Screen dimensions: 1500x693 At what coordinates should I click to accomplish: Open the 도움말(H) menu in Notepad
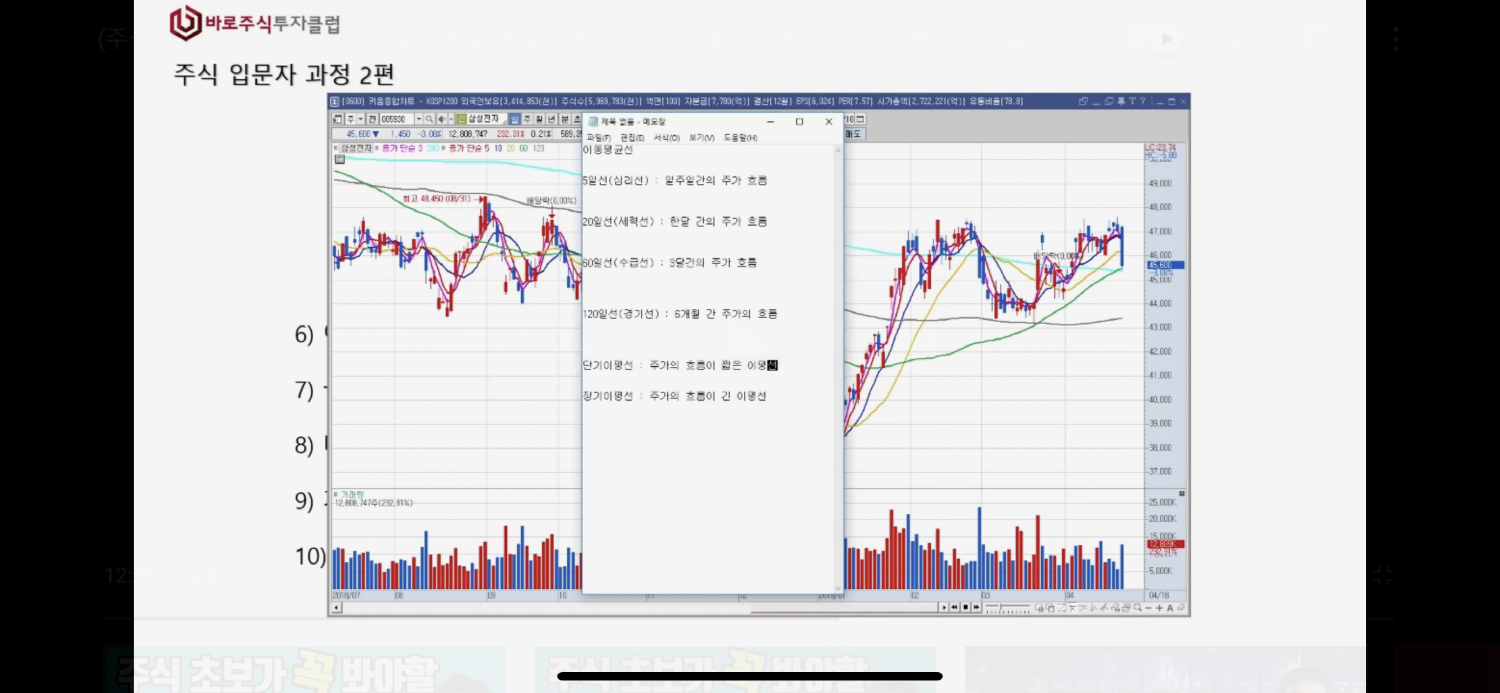tap(741, 137)
